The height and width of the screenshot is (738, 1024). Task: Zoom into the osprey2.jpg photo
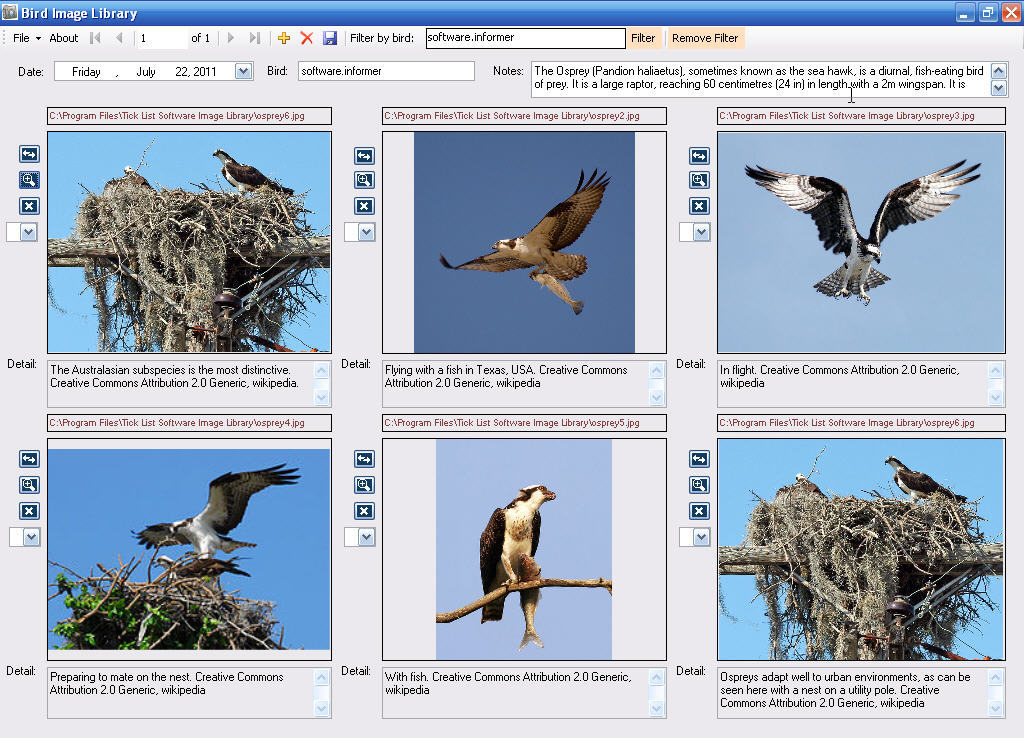(364, 180)
